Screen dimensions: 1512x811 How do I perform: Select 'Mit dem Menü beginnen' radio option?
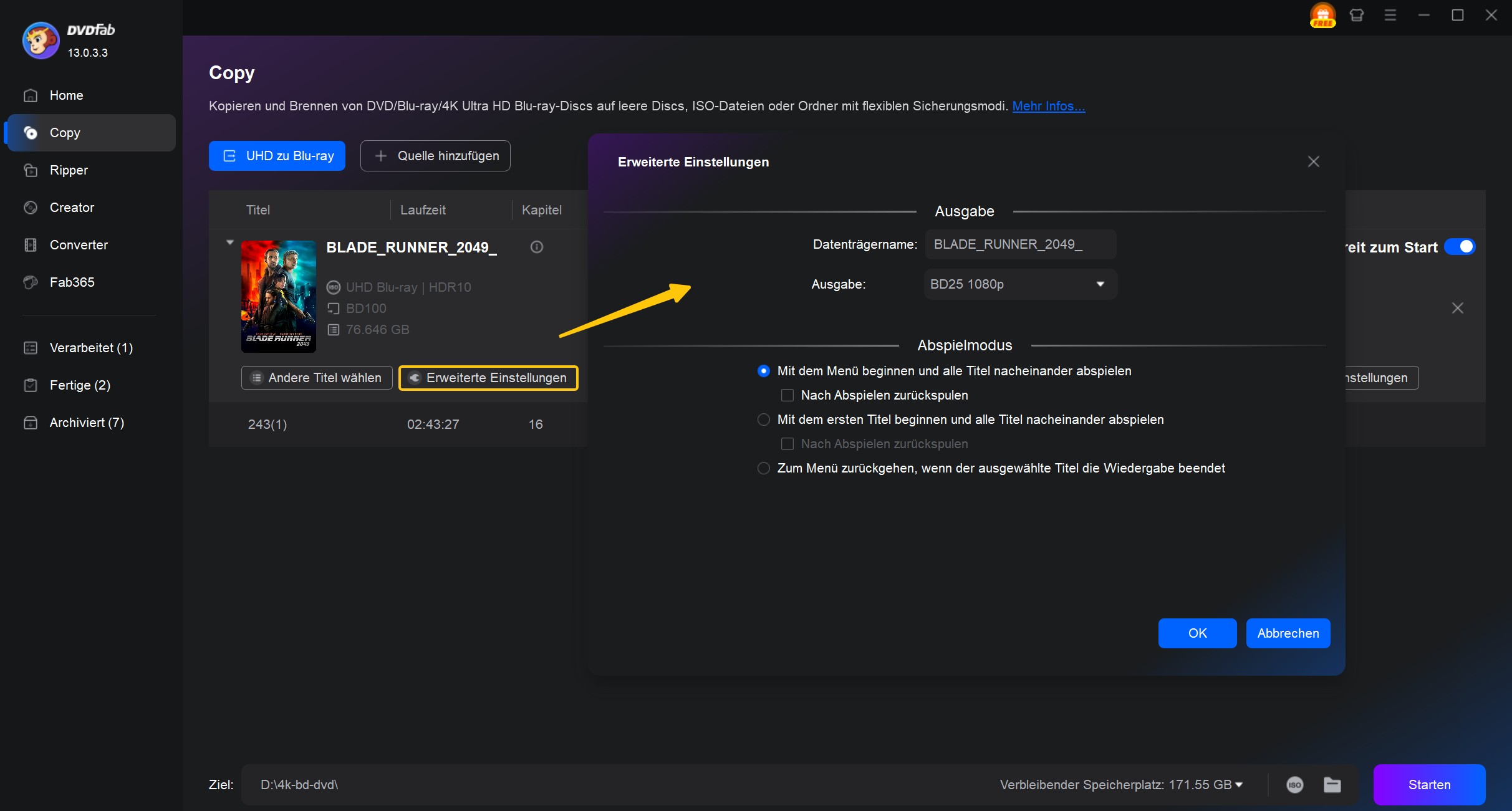[764, 371]
